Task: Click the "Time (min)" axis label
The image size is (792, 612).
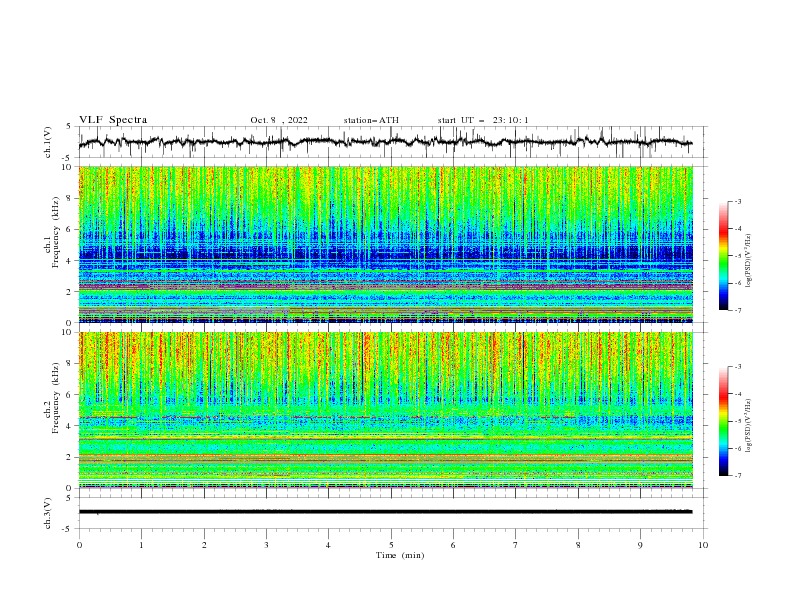Action: [400, 555]
